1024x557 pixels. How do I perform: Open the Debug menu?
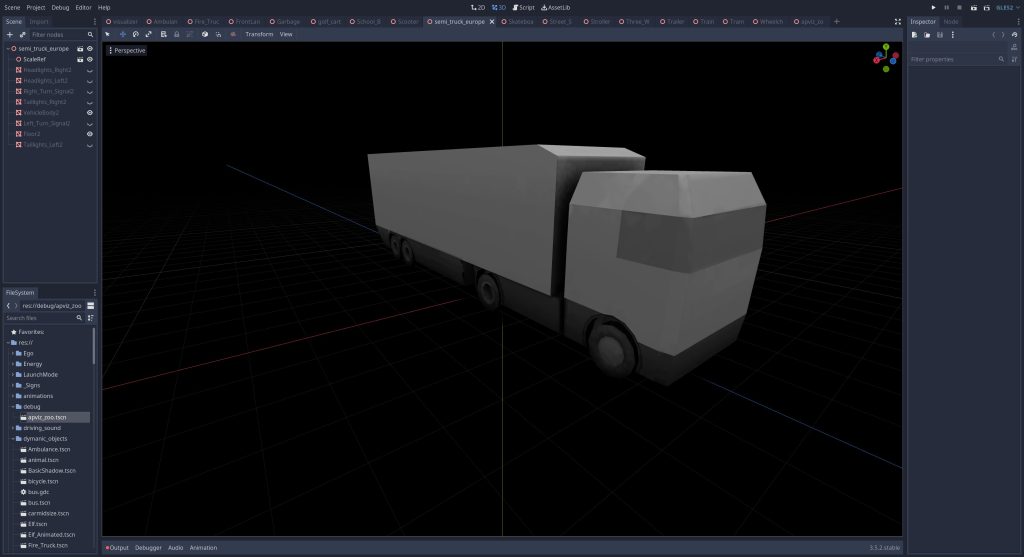(60, 7)
